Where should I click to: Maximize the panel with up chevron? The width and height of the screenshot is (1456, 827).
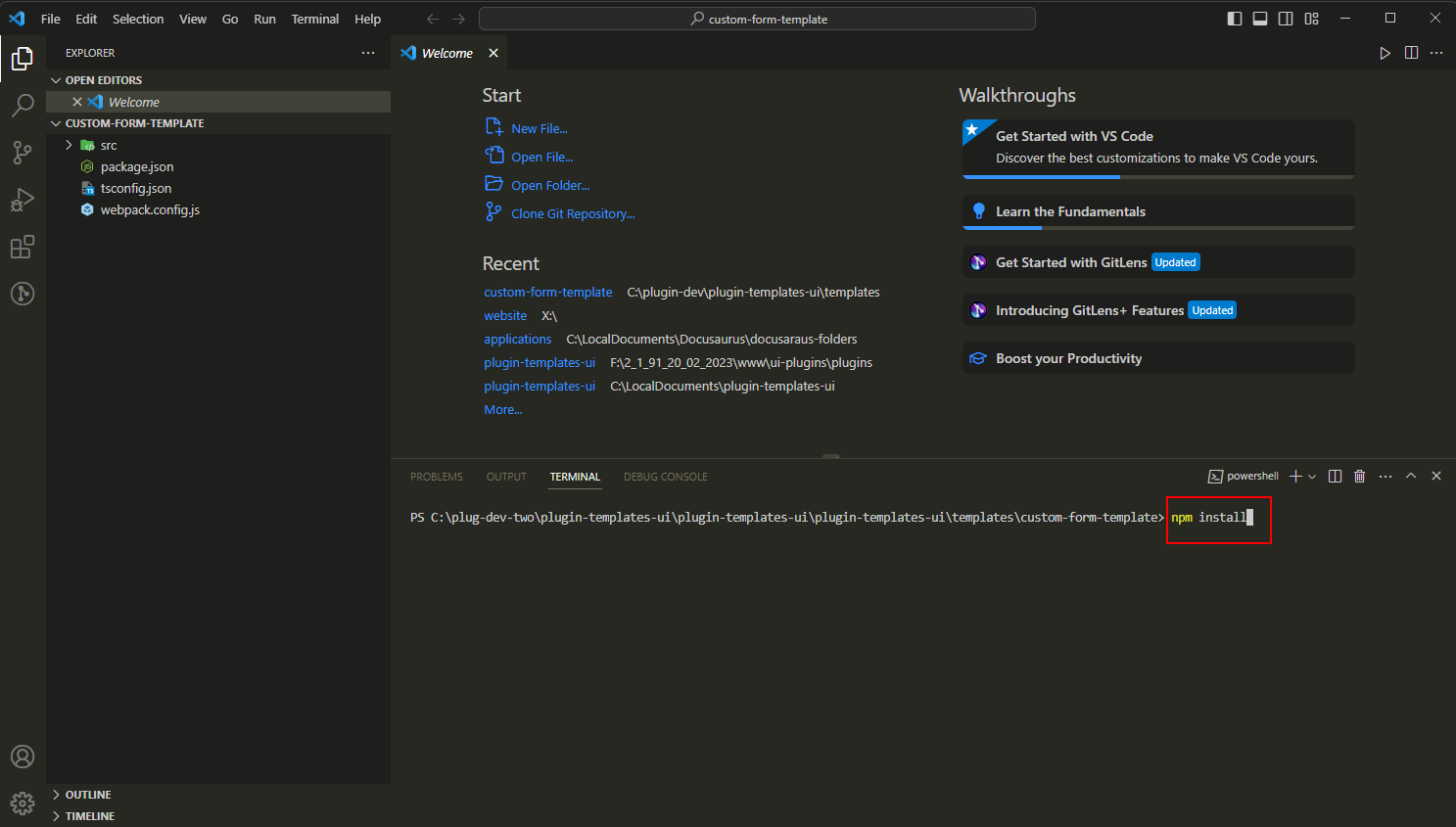[1411, 476]
